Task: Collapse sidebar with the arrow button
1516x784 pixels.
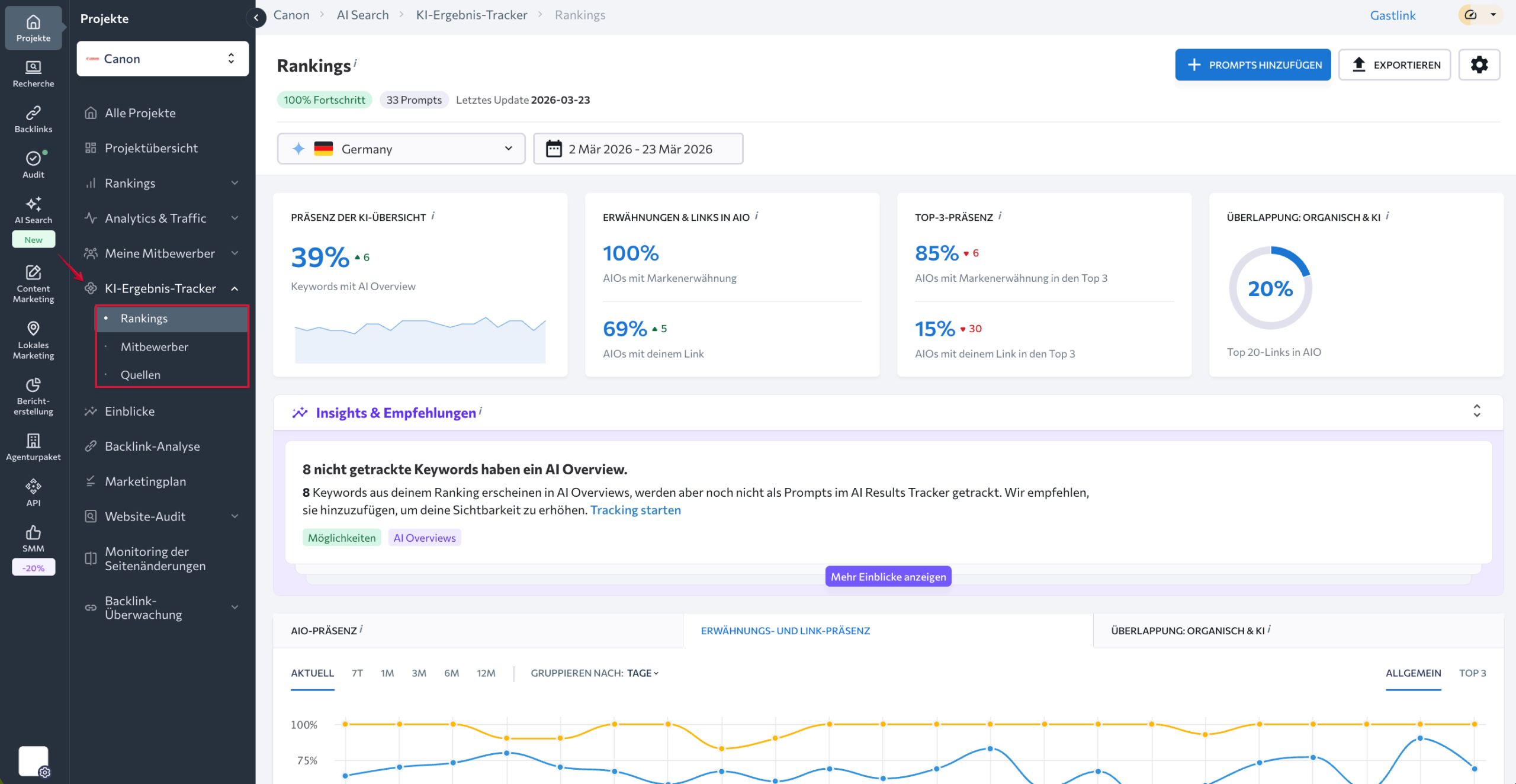Action: point(256,17)
